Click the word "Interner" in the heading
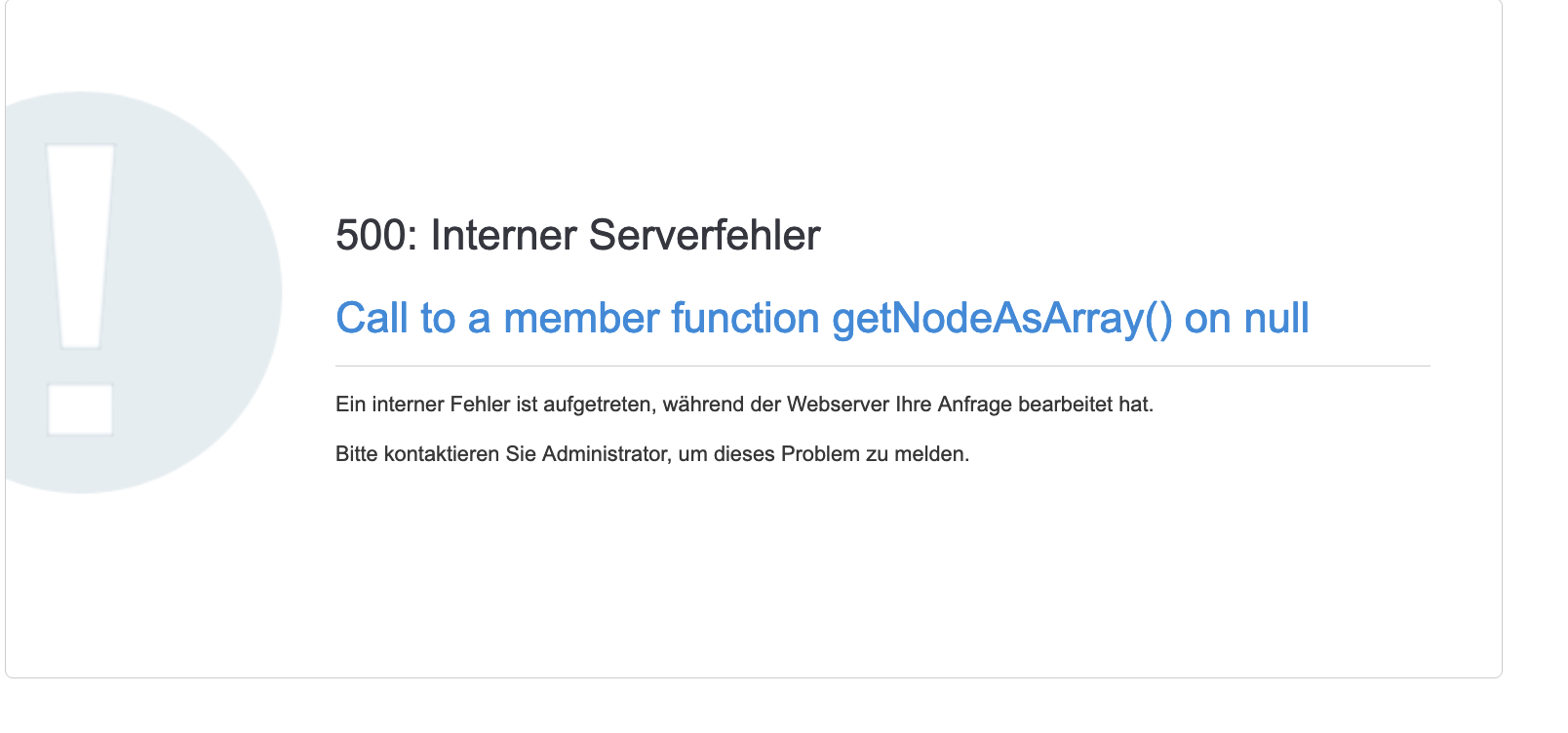1568x733 pixels. coord(503,236)
